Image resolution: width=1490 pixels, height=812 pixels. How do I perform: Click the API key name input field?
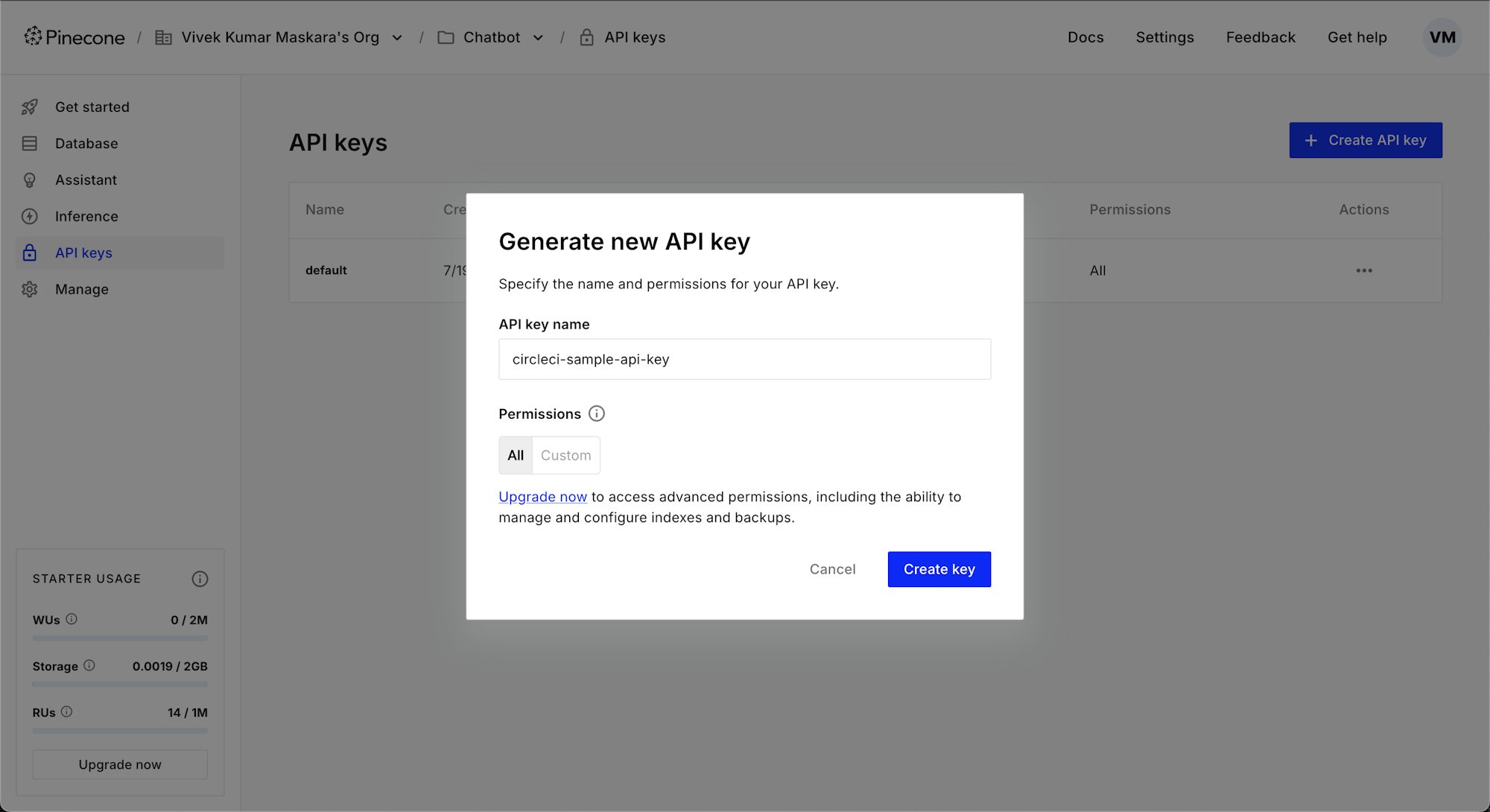coord(744,359)
